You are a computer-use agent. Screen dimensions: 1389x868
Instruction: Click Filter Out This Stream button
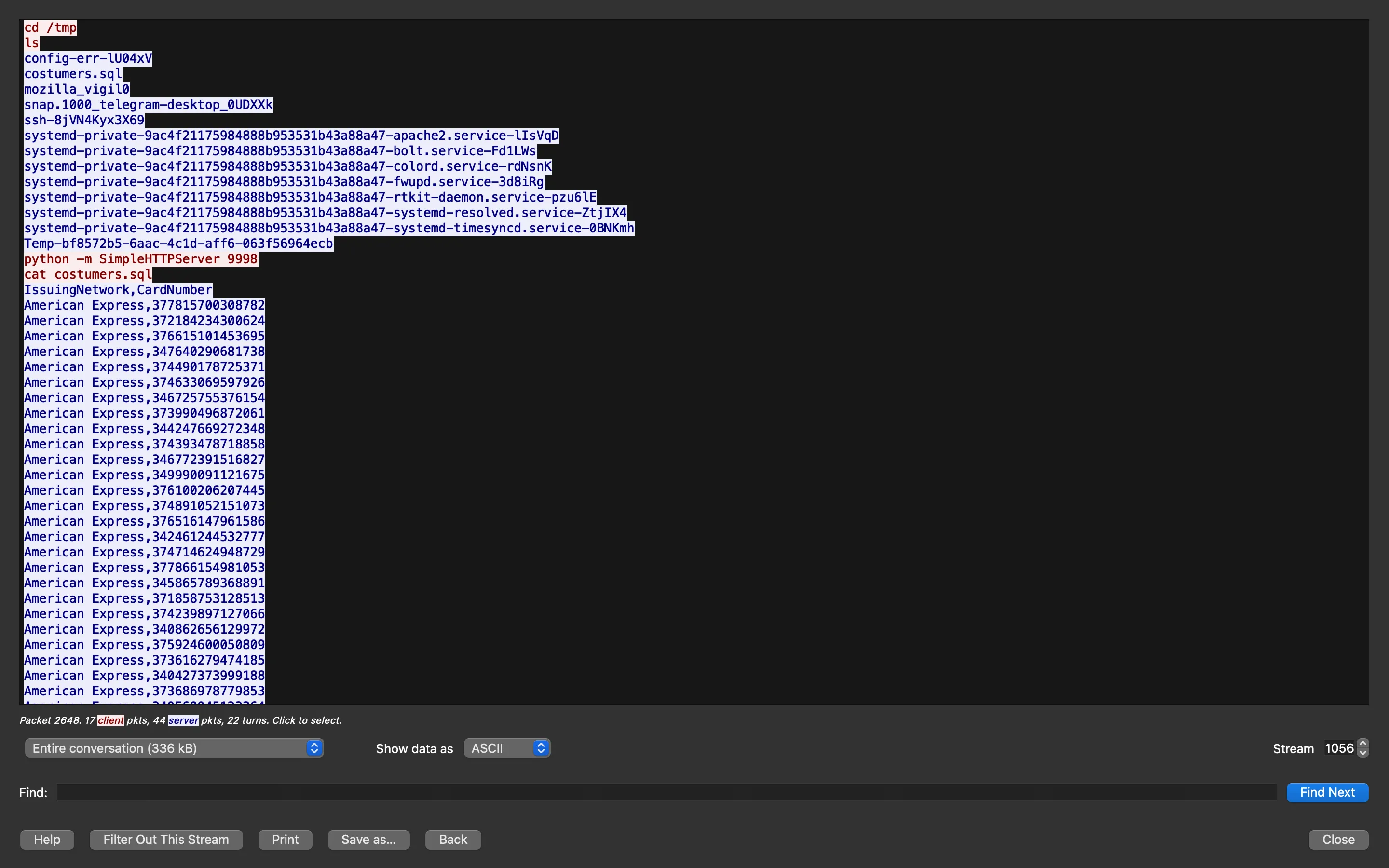tap(166, 839)
